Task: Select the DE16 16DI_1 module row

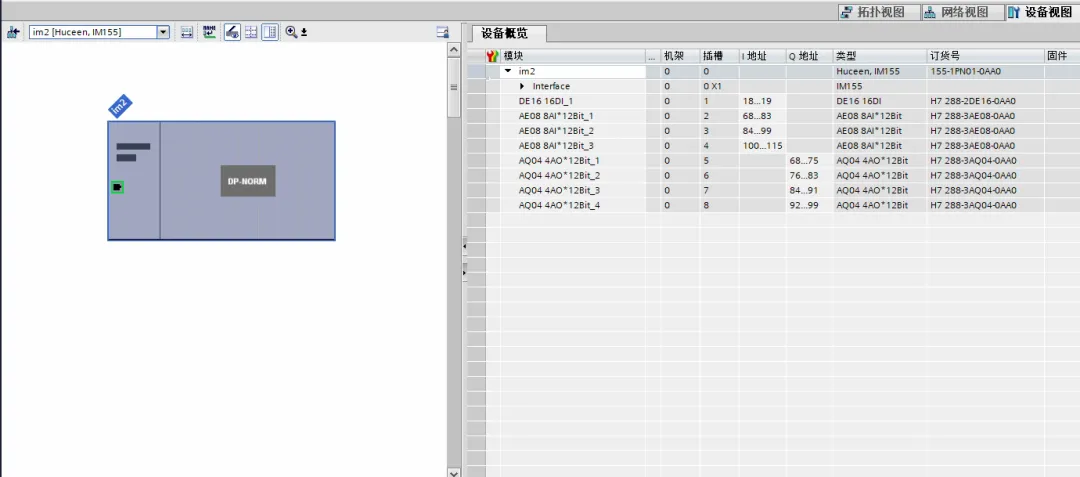Action: tap(545, 101)
